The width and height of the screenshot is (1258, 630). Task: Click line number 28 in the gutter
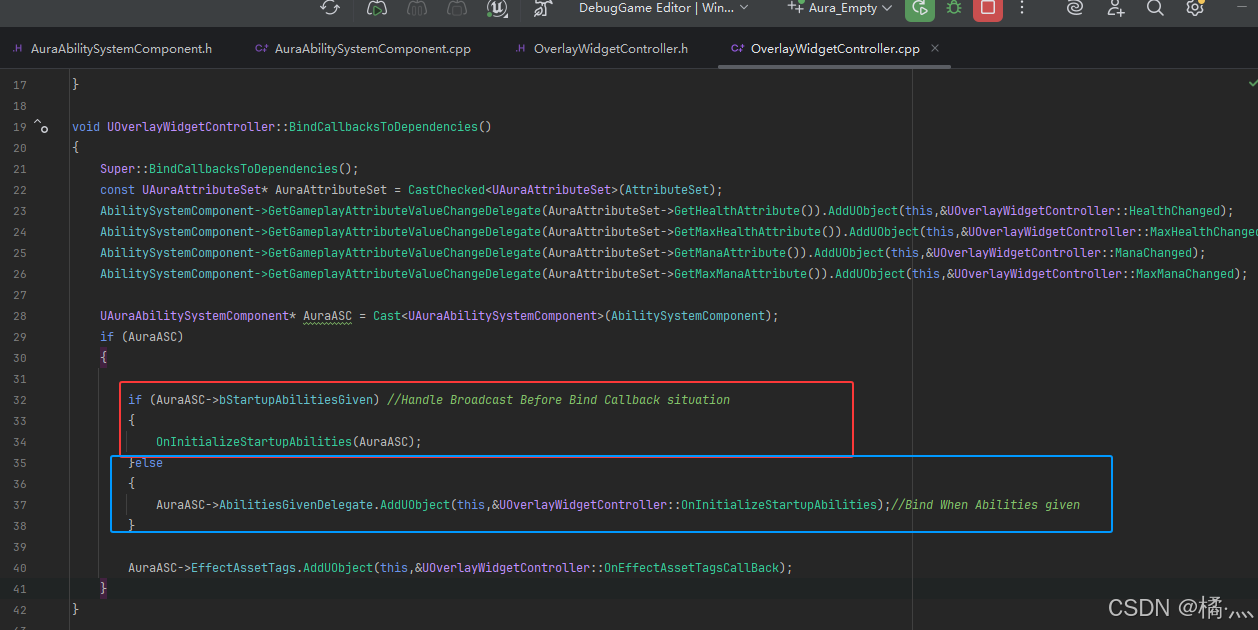coord(19,316)
